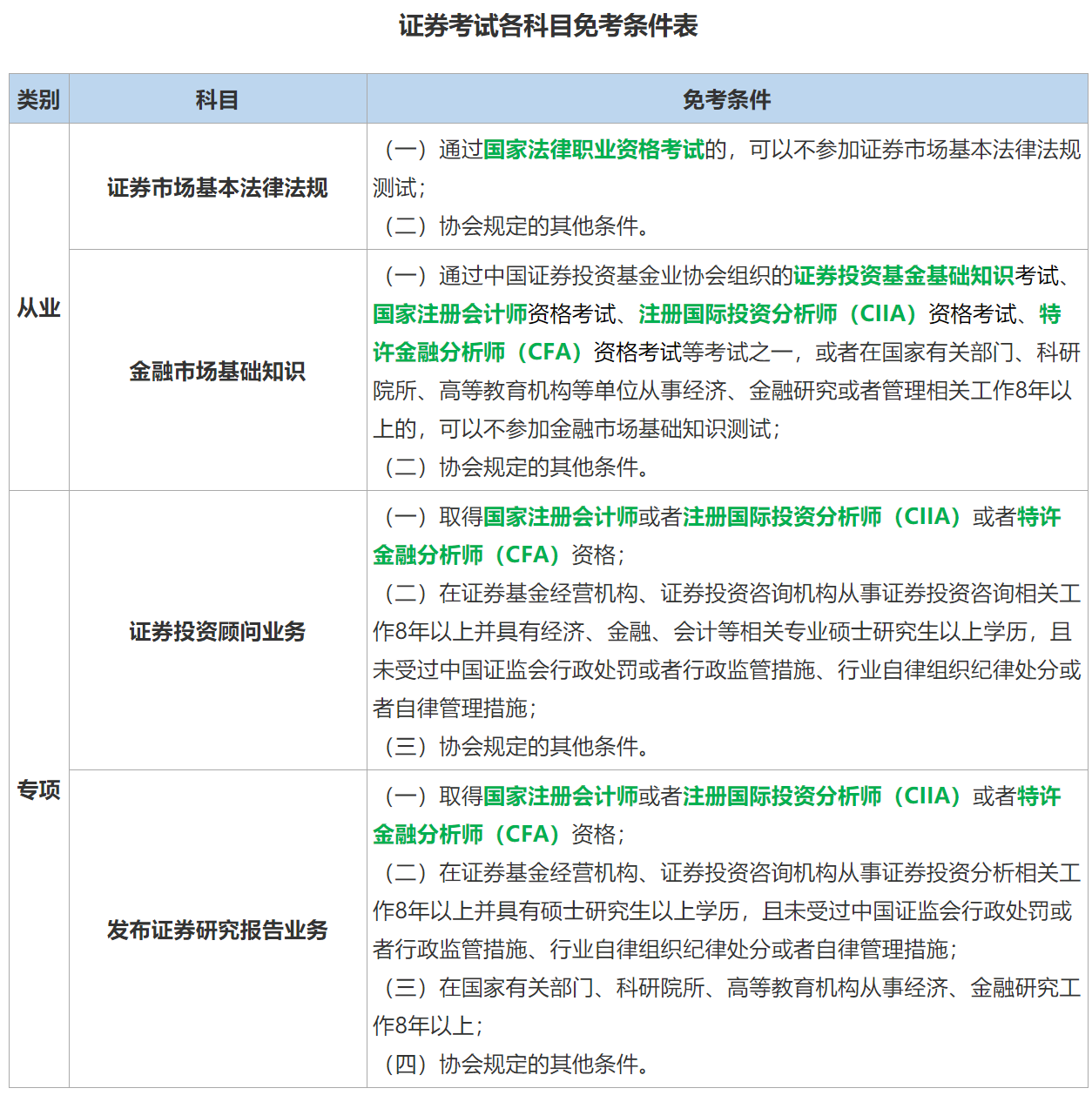Select the "发布证券研究报告业务" subject cell
Image resolution: width=1092 pixels, height=1095 pixels.
pos(217,930)
